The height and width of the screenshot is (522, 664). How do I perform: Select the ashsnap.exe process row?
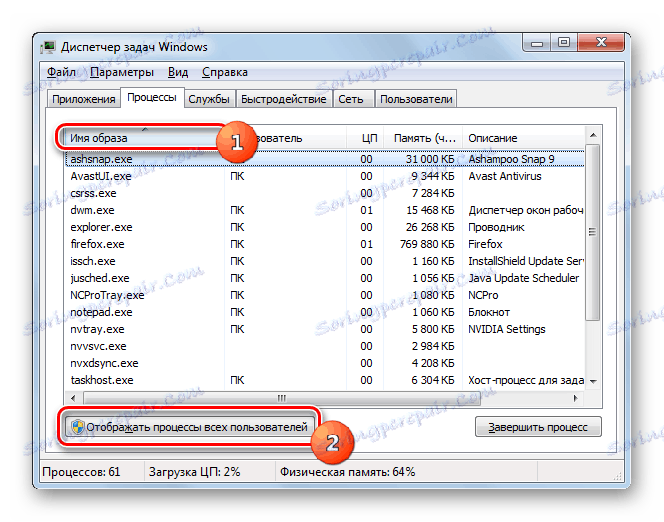[325, 159]
